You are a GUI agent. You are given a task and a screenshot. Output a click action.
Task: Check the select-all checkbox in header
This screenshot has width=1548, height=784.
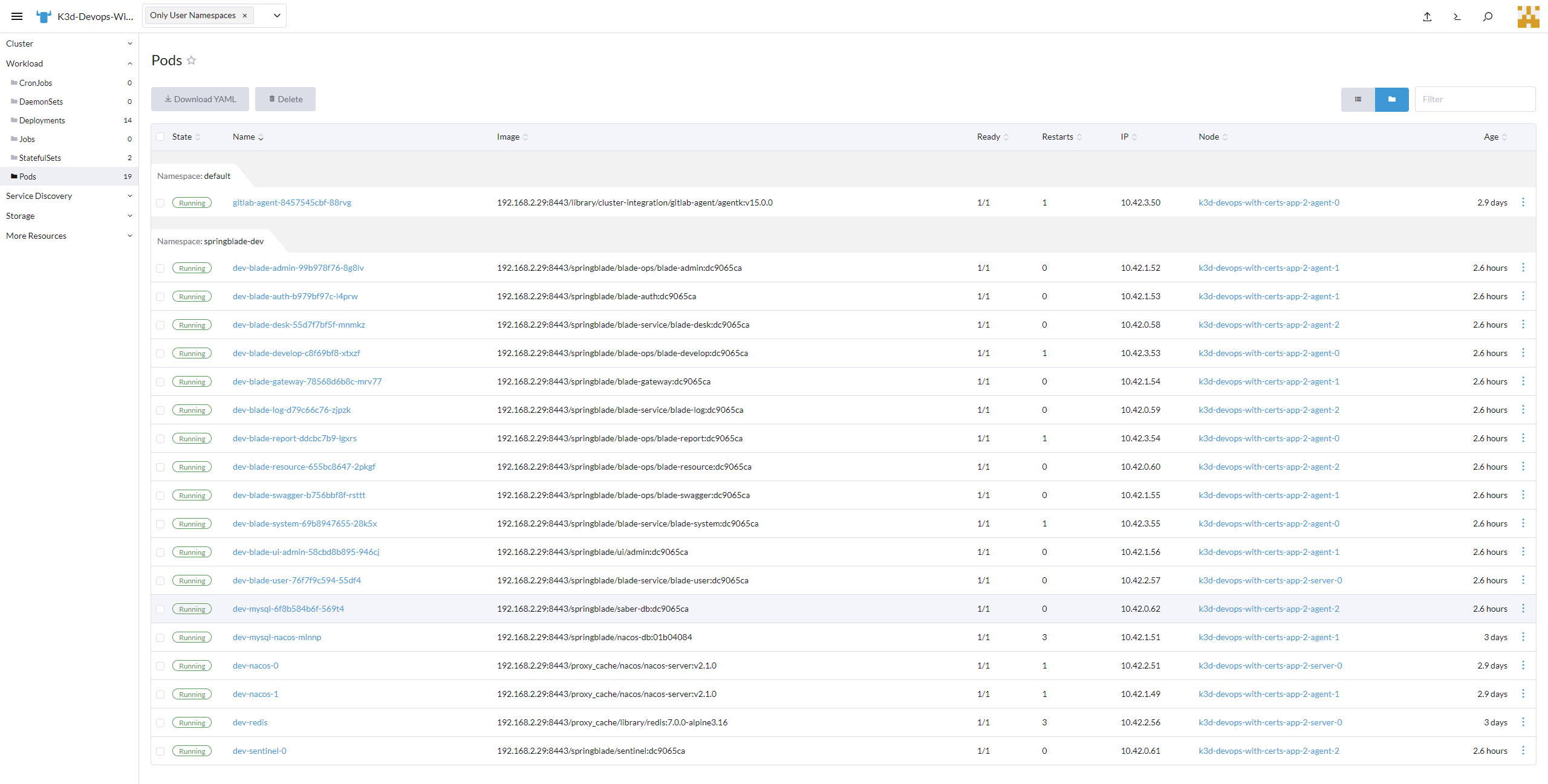[160, 137]
